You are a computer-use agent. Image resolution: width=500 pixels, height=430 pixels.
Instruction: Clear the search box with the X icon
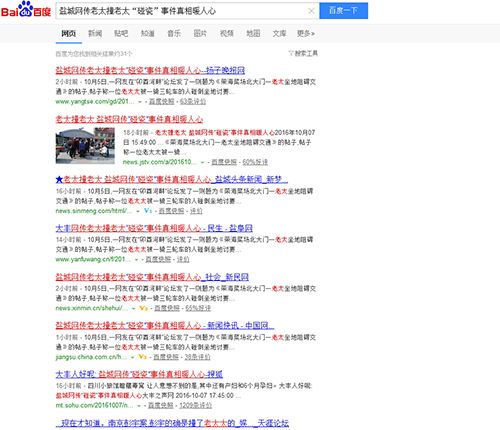coord(311,11)
